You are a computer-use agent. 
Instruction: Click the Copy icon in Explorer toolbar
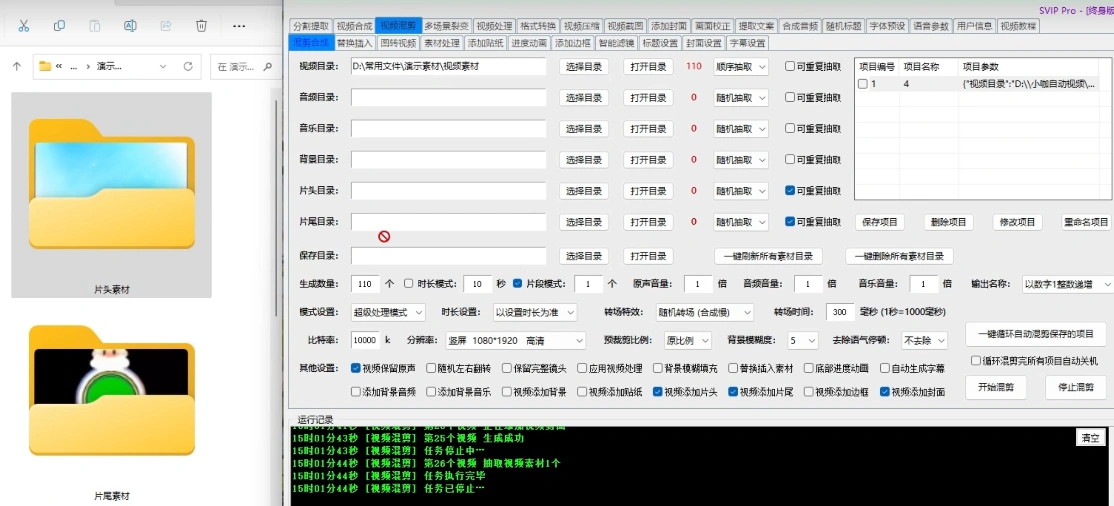click(59, 25)
